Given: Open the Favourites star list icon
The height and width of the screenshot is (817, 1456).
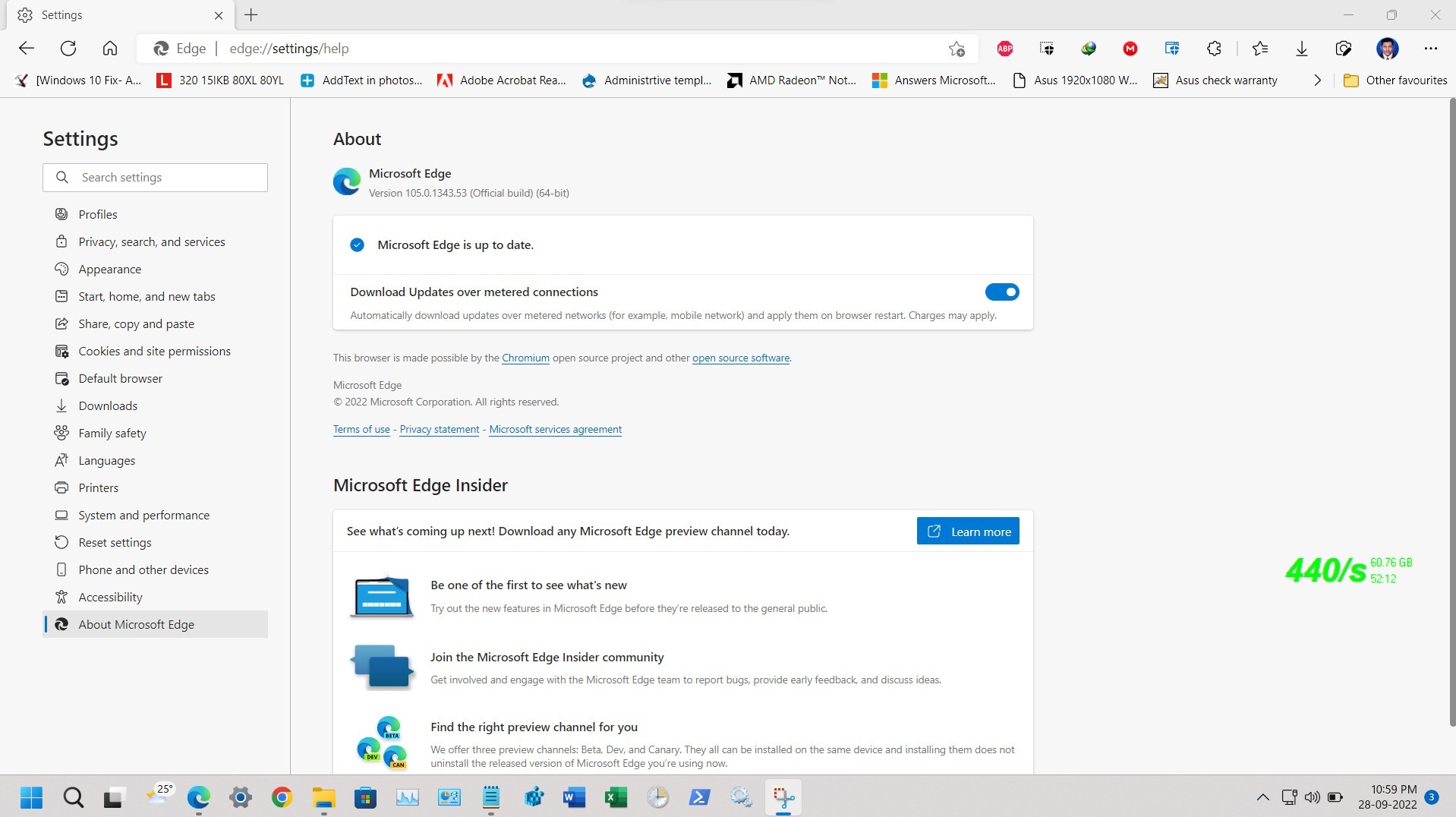Looking at the screenshot, I should click(1260, 49).
